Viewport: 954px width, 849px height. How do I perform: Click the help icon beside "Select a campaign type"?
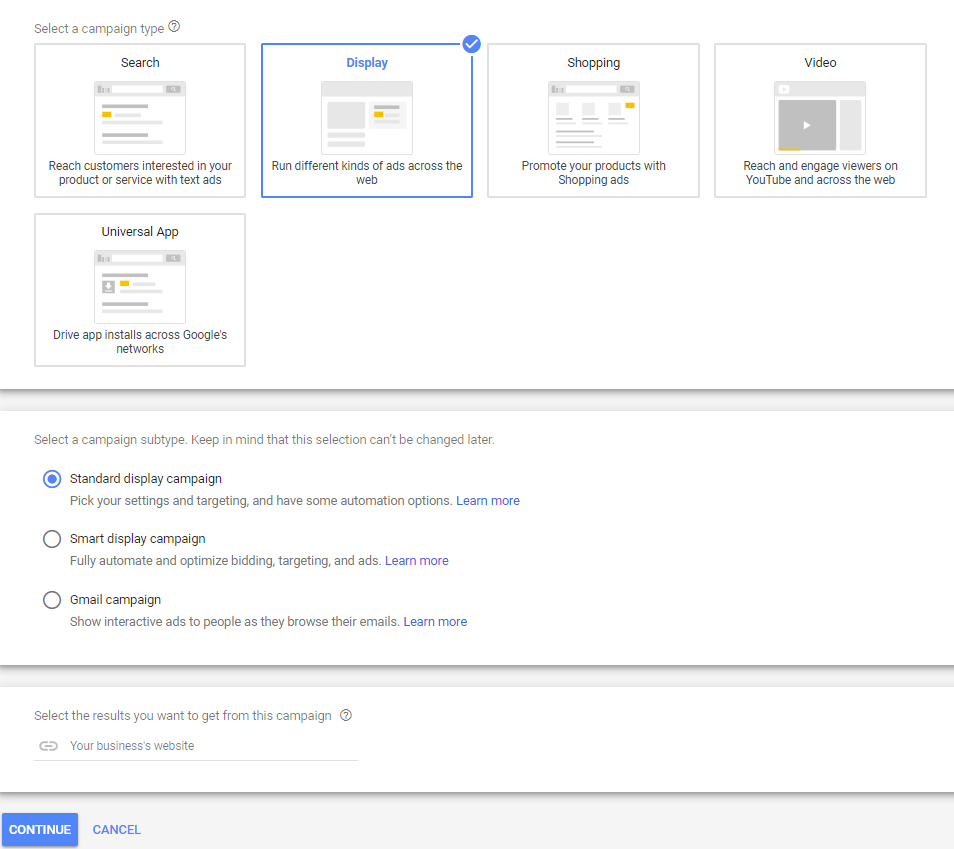[x=174, y=27]
